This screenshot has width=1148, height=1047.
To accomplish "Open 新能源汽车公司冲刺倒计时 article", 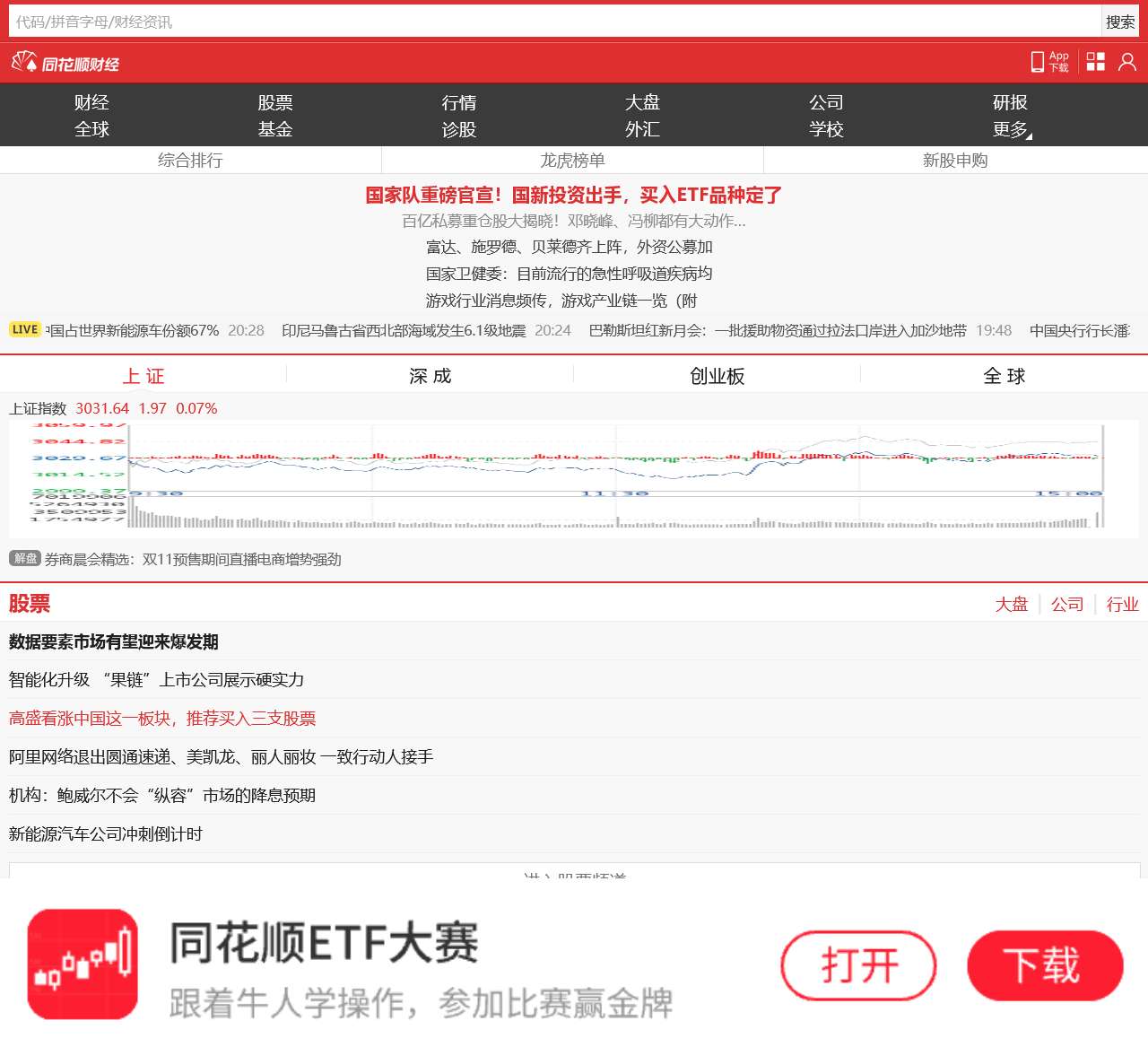I will [x=106, y=834].
